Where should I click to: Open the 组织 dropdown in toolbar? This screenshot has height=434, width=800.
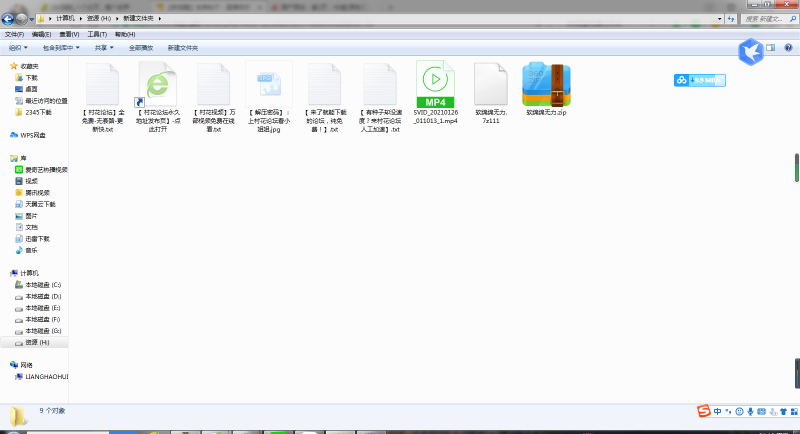(18, 47)
